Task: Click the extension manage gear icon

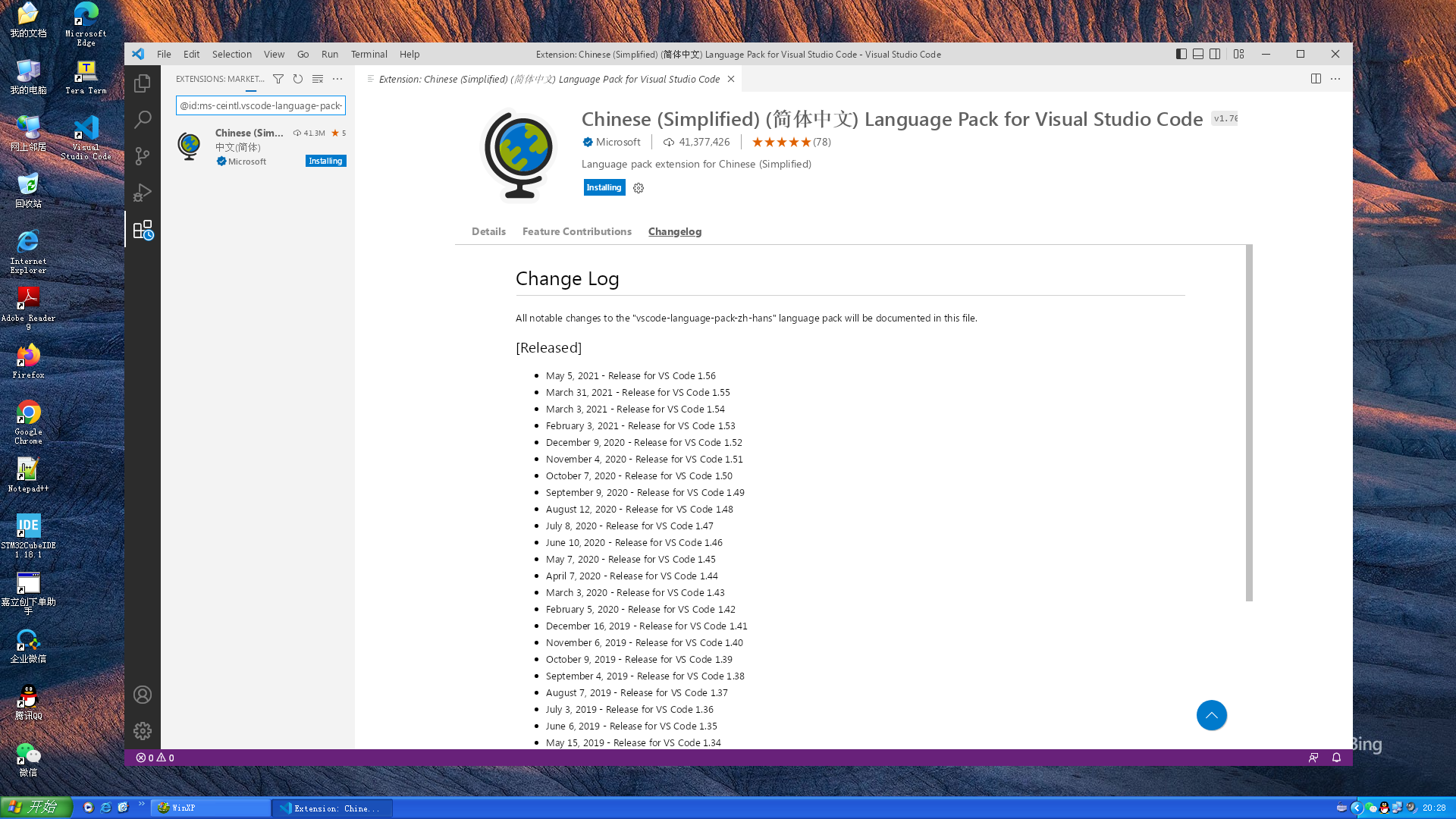Action: (x=639, y=188)
